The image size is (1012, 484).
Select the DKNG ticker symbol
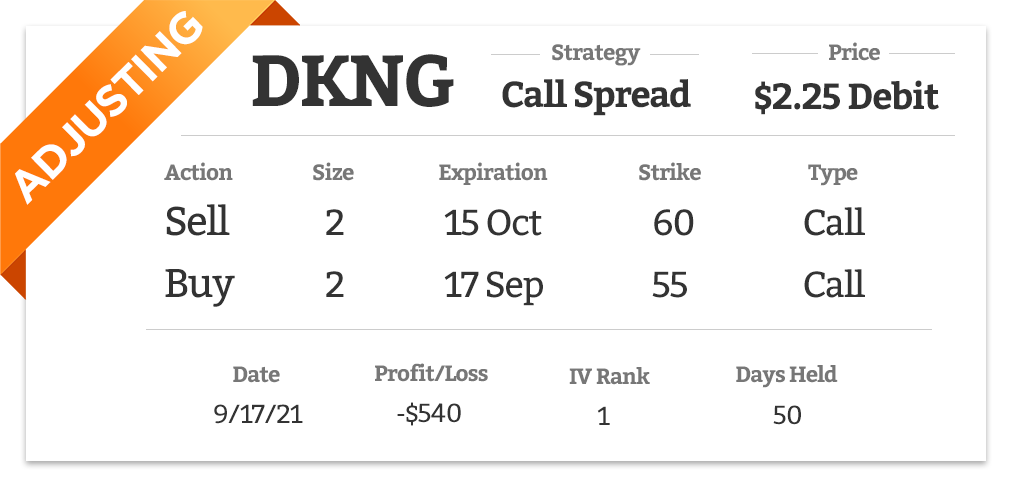point(352,83)
